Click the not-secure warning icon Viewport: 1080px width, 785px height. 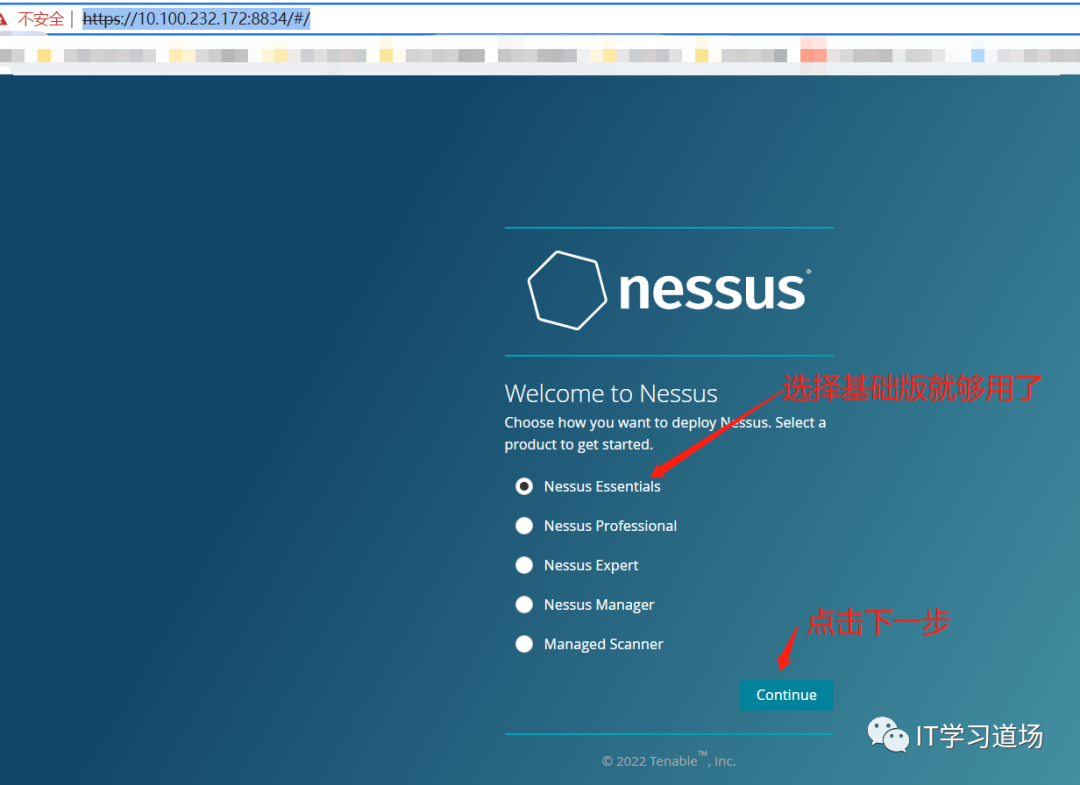(3, 19)
